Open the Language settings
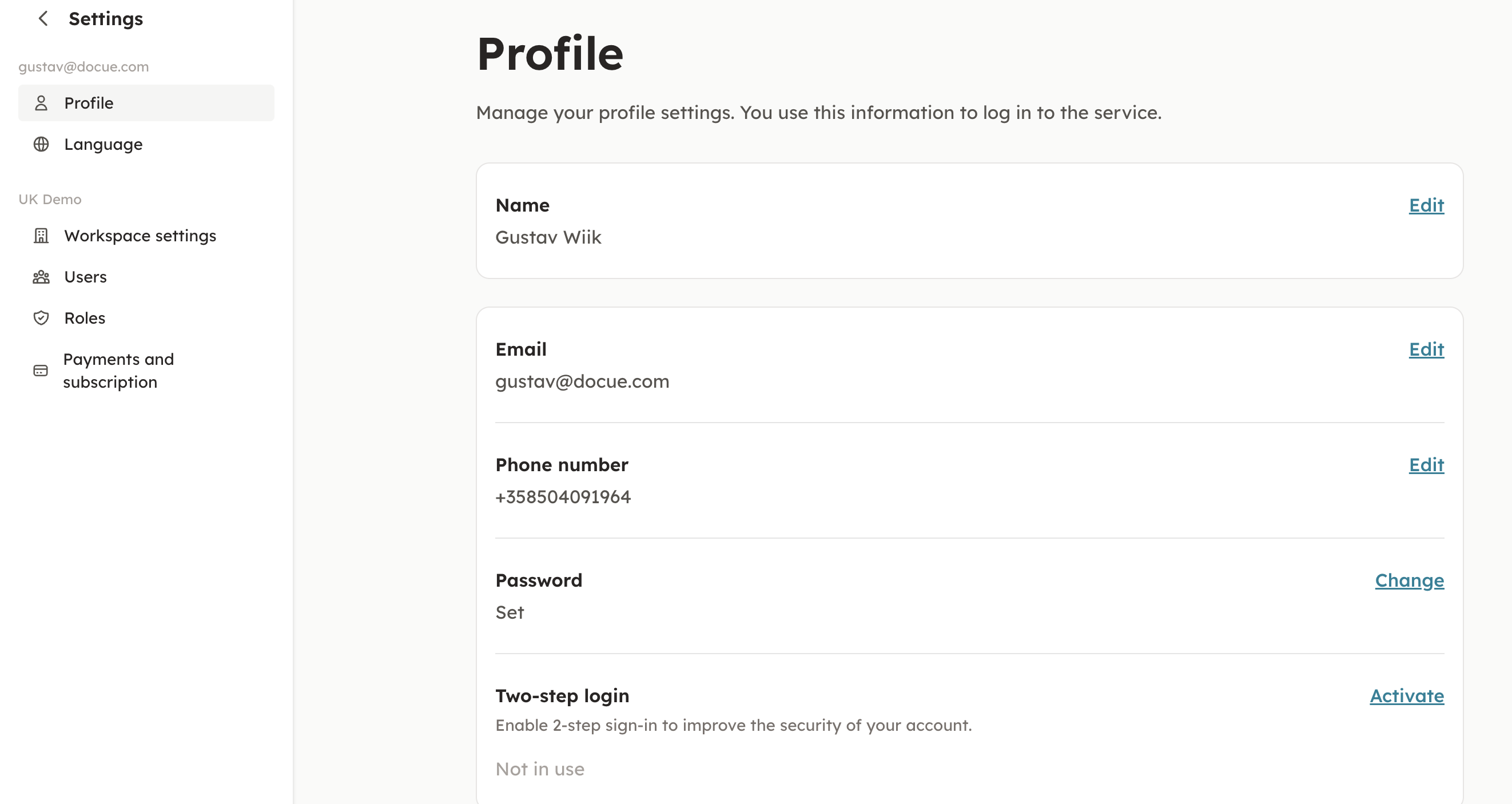1512x804 pixels. click(x=104, y=144)
